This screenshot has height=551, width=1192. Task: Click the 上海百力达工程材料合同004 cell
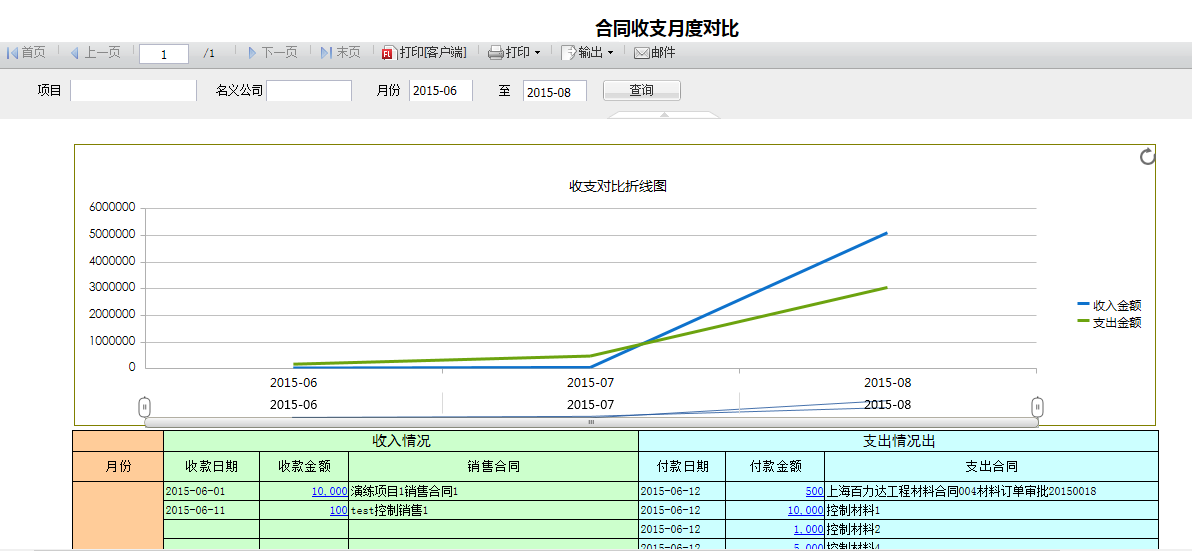[991, 492]
